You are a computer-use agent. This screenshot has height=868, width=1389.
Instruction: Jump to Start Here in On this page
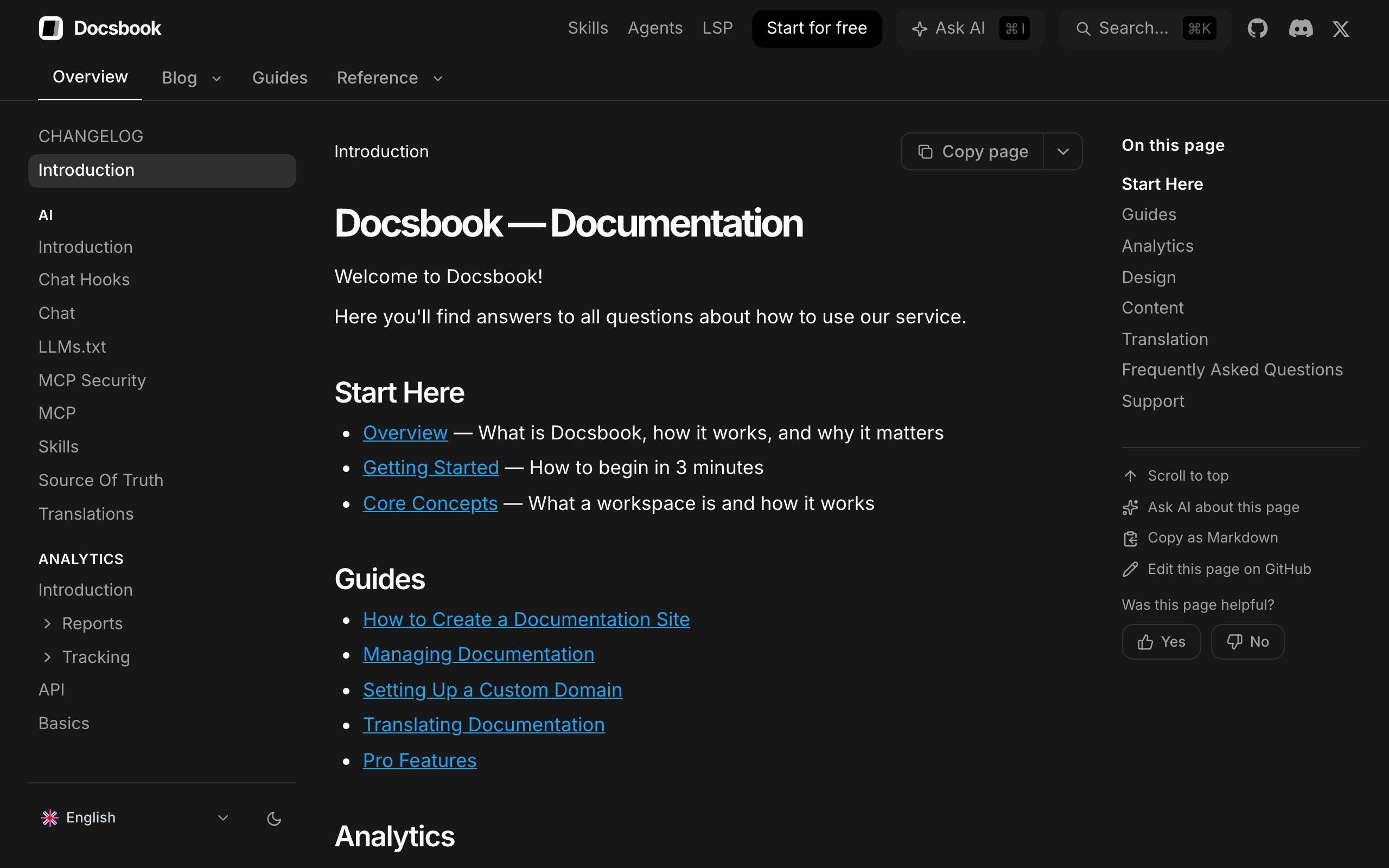[x=1162, y=184]
